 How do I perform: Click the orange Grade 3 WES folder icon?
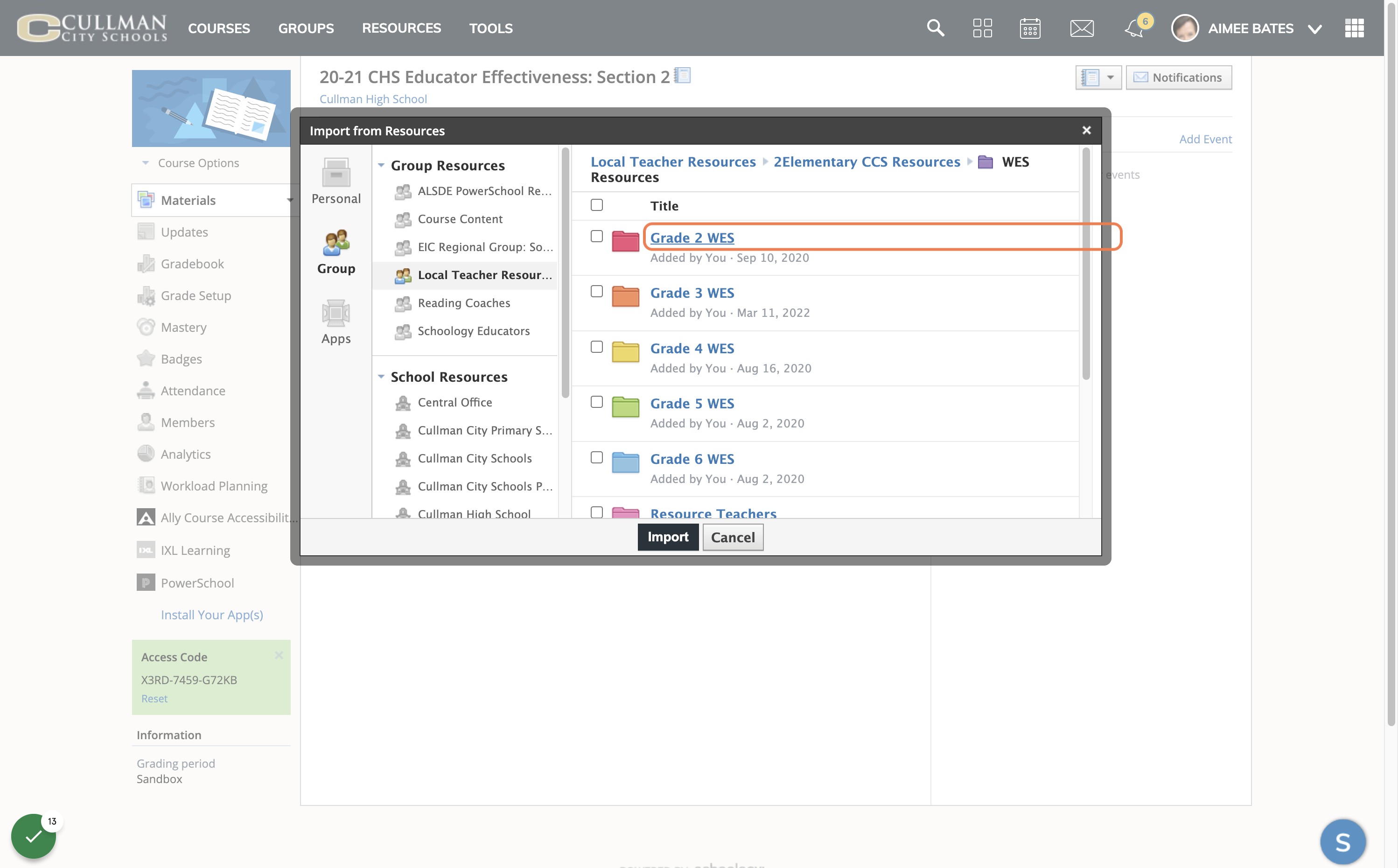(x=626, y=296)
